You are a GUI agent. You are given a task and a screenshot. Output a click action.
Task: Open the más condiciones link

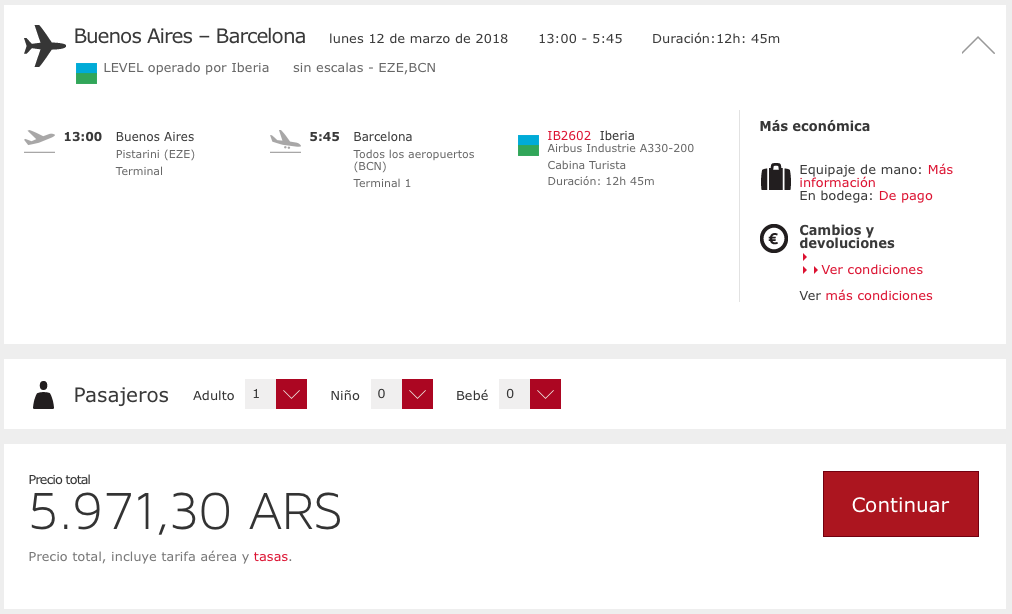pyautogui.click(x=879, y=296)
